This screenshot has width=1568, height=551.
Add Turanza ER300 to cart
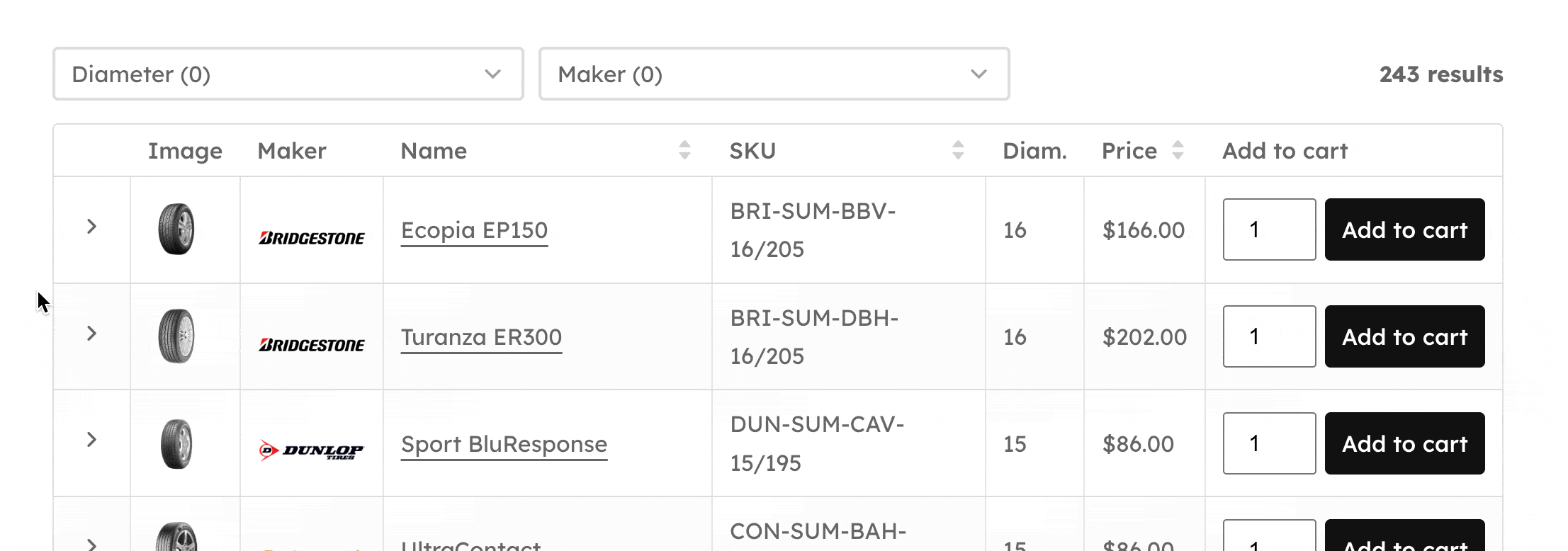[1404, 336]
